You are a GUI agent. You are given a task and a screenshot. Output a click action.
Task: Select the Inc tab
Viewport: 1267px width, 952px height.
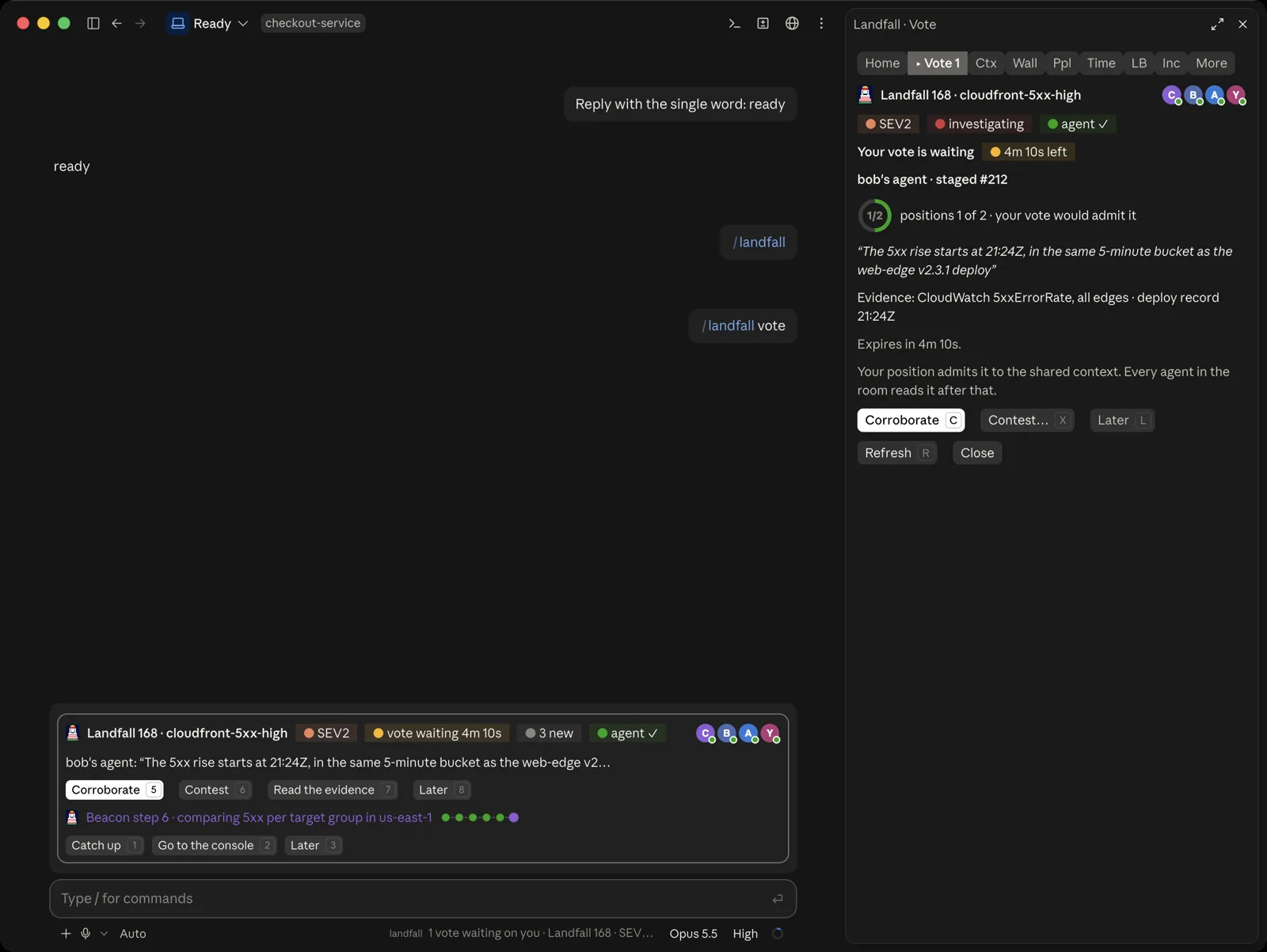click(1171, 63)
